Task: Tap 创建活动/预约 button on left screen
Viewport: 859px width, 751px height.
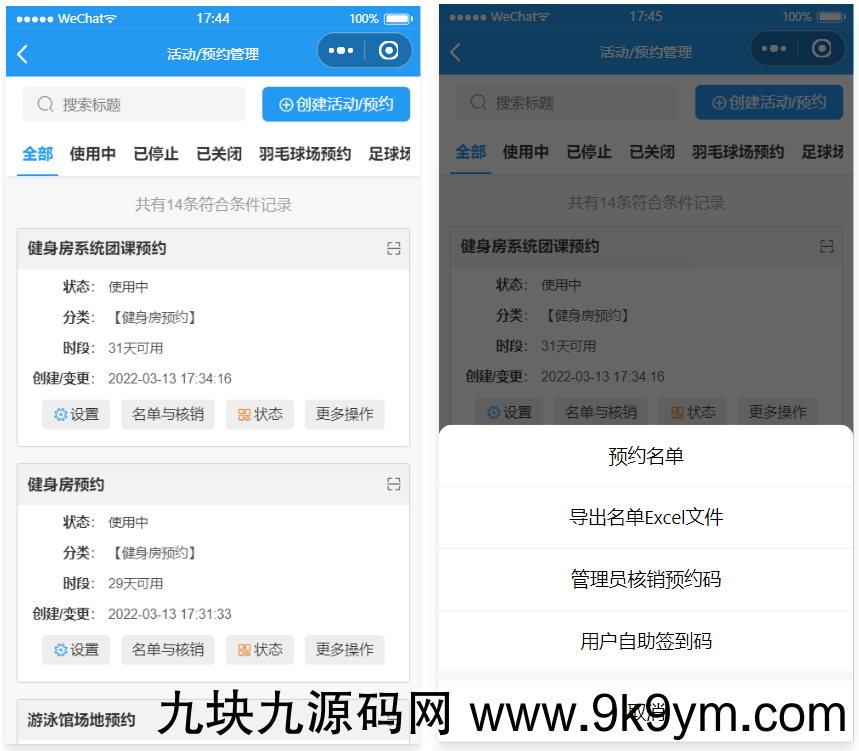Action: [336, 104]
